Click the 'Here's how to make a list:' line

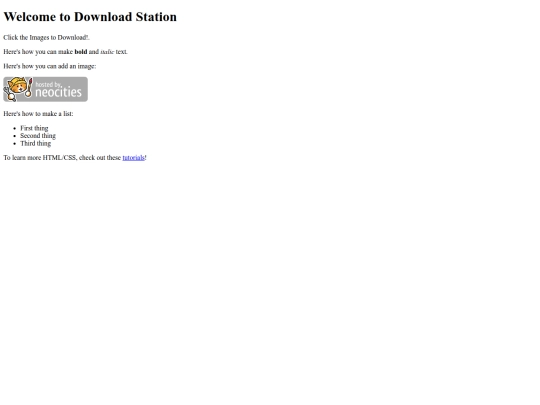38,114
